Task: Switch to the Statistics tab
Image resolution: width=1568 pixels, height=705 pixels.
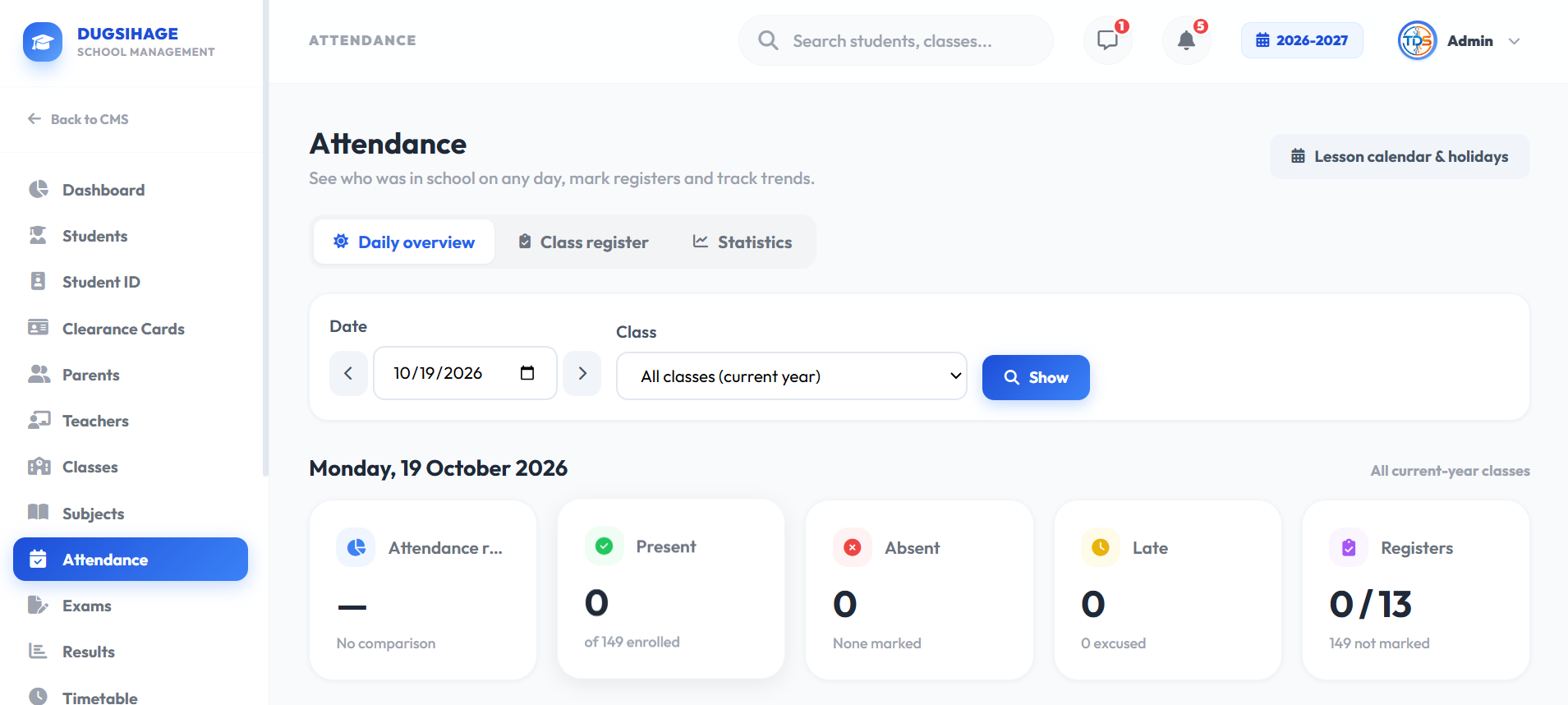Action: pyautogui.click(x=743, y=242)
